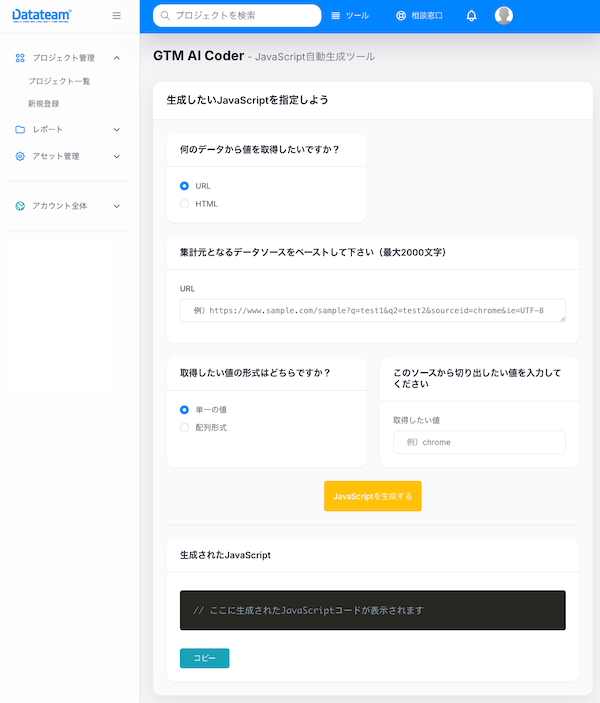This screenshot has width=600, height=703.
Task: Click the search magnifier icon
Action: pyautogui.click(x=165, y=16)
